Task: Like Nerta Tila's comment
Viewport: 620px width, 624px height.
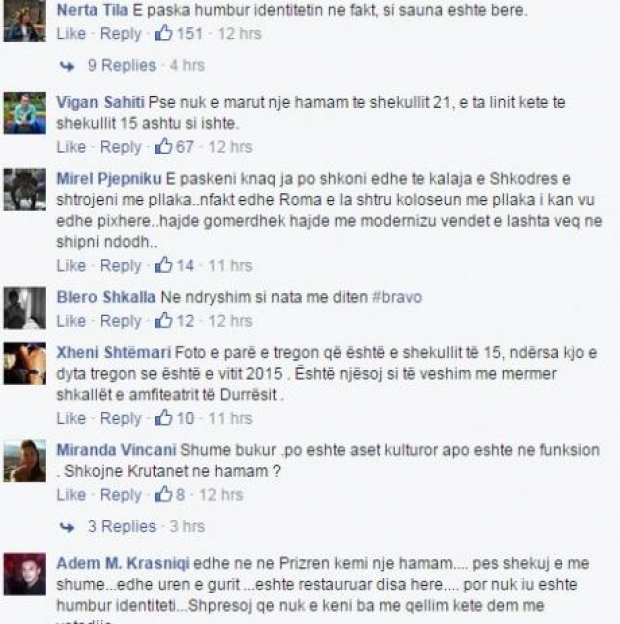Action: coord(71,33)
